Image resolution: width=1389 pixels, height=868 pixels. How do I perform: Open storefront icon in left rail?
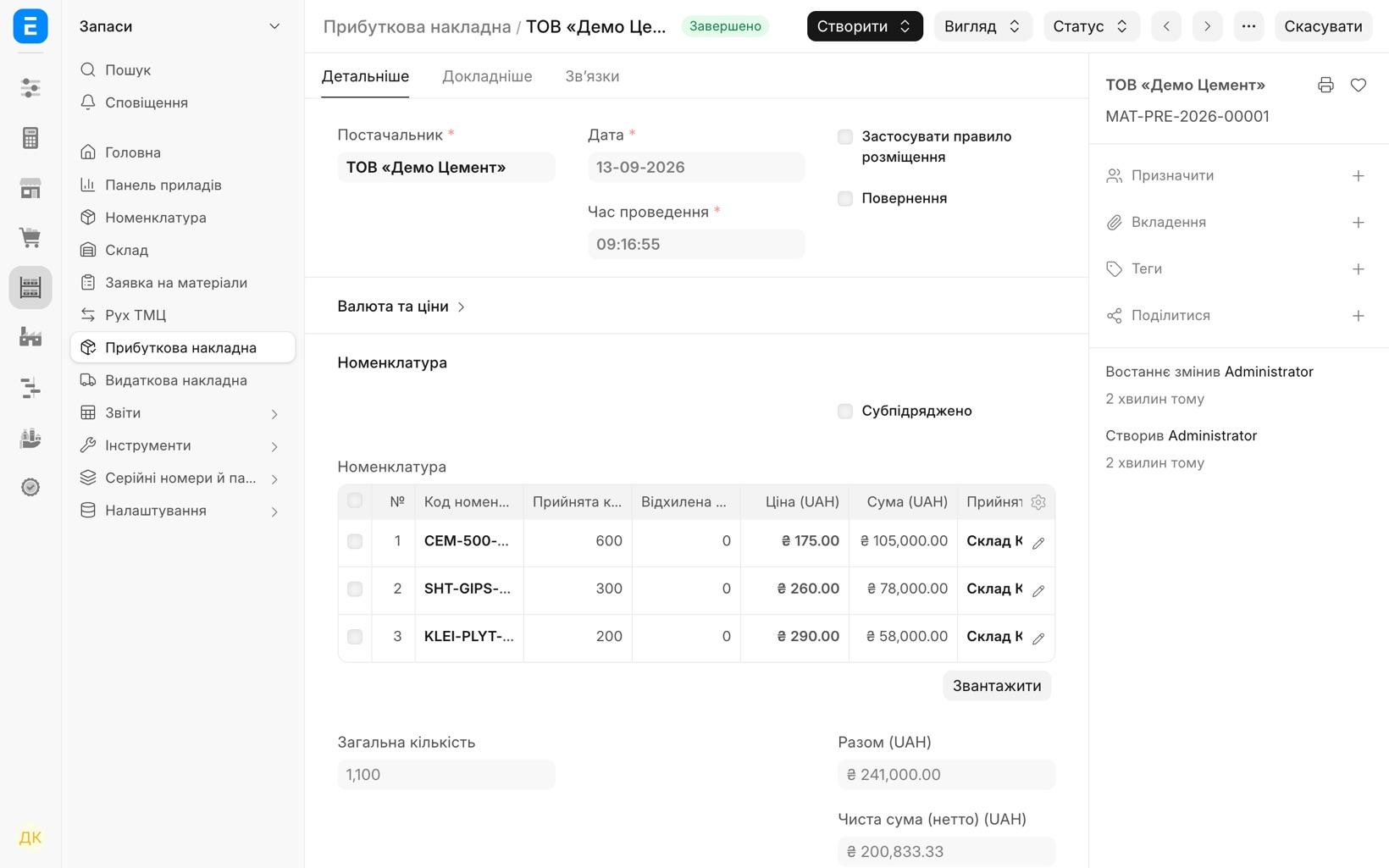coord(30,188)
